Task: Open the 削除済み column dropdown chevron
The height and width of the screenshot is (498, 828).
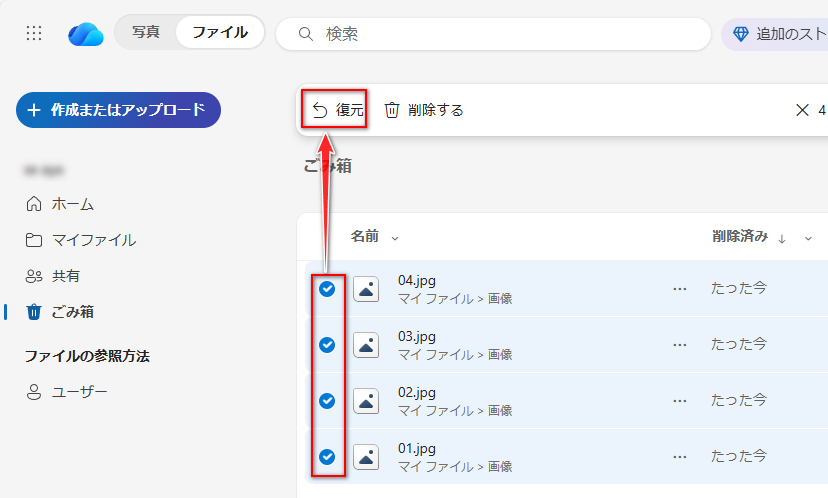Action: [808, 239]
